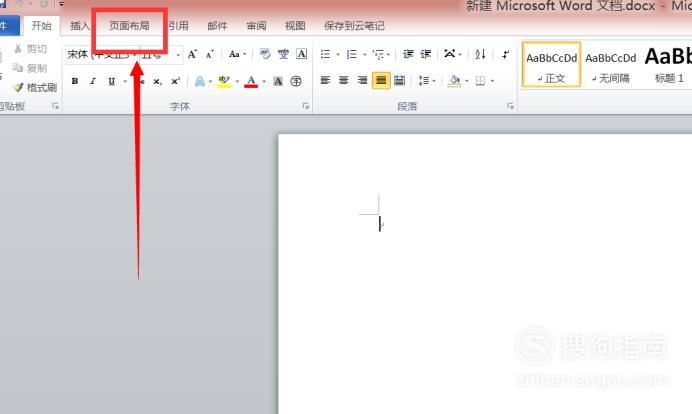Image resolution: width=692 pixels, height=414 pixels.
Task: Apply red font color button
Action: 251,81
